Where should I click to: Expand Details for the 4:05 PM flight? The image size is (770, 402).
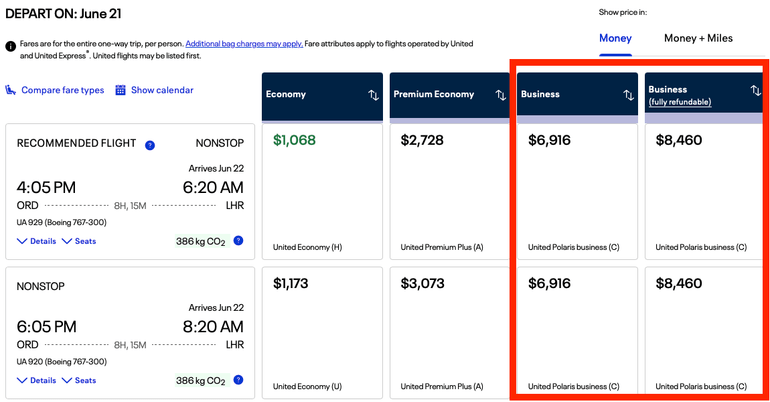[x=37, y=241]
